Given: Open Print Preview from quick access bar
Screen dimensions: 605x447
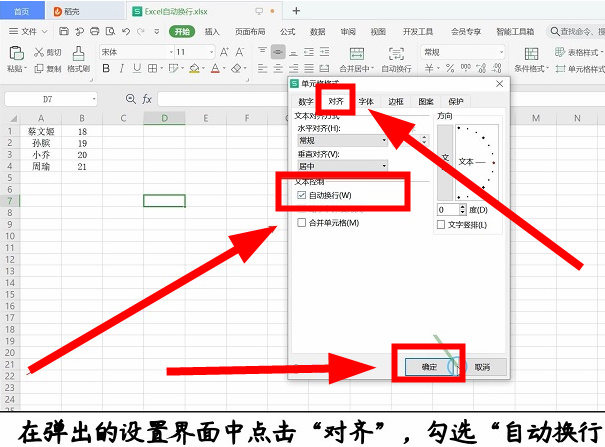Looking at the screenshot, I should pos(110,31).
